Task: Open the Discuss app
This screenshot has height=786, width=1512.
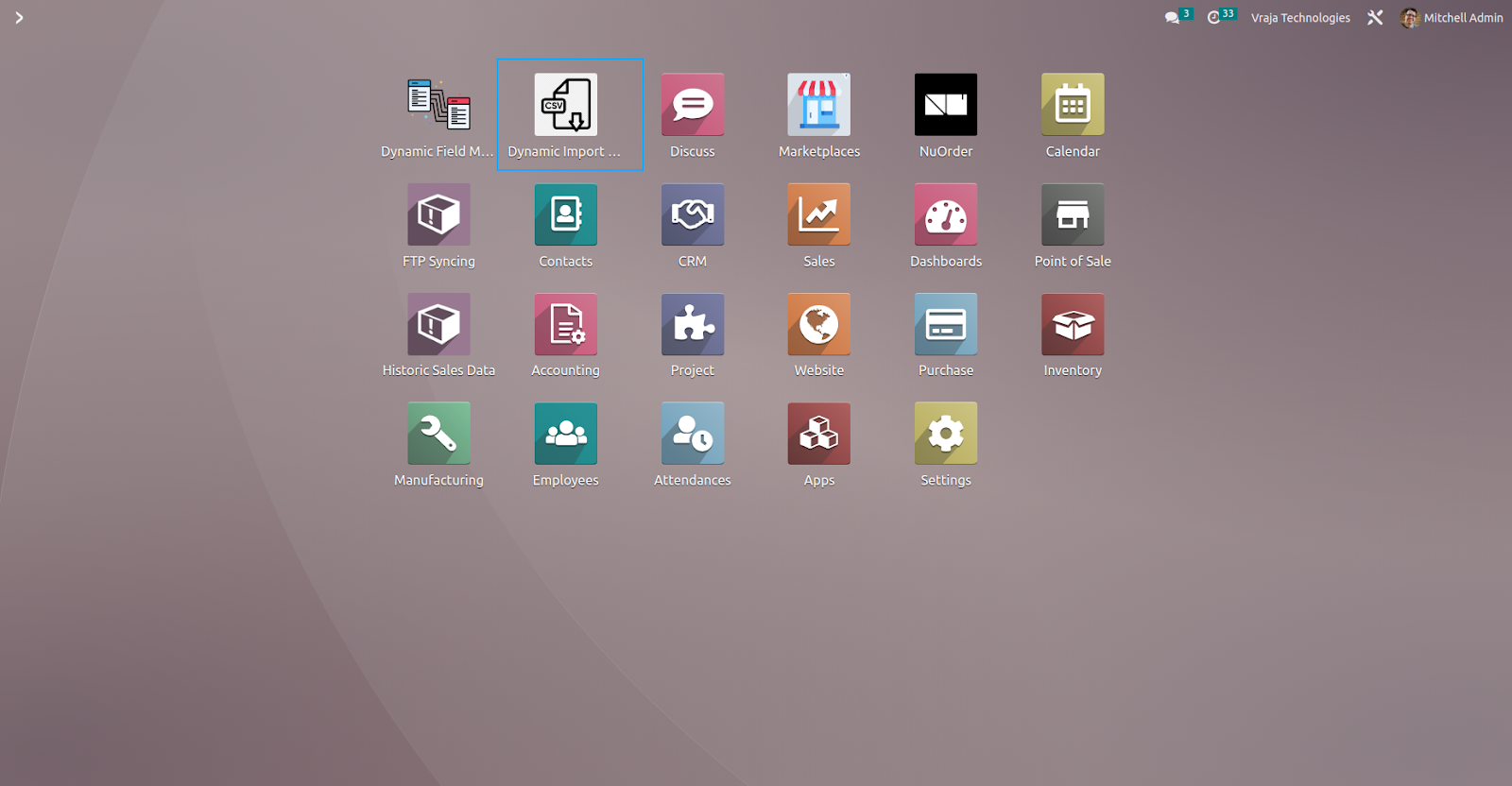Action: (692, 105)
